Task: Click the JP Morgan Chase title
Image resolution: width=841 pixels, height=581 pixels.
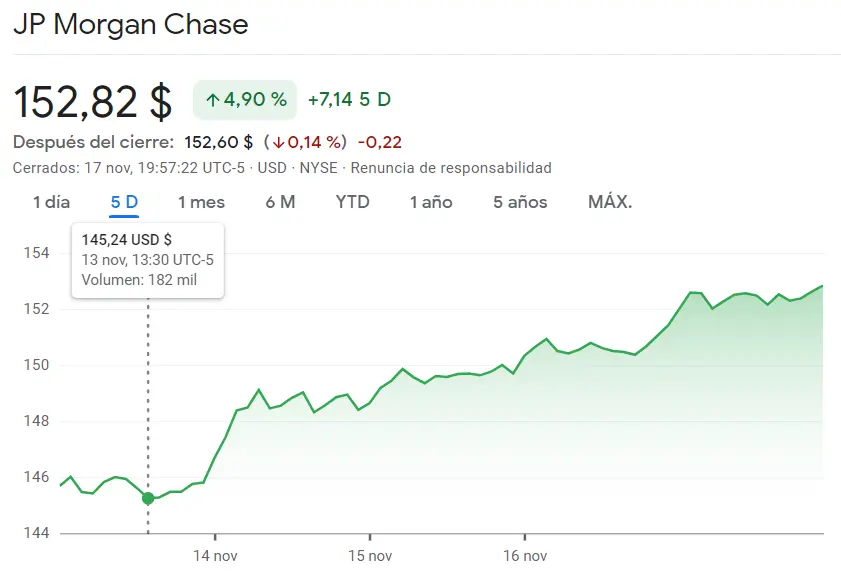Action: point(131,24)
